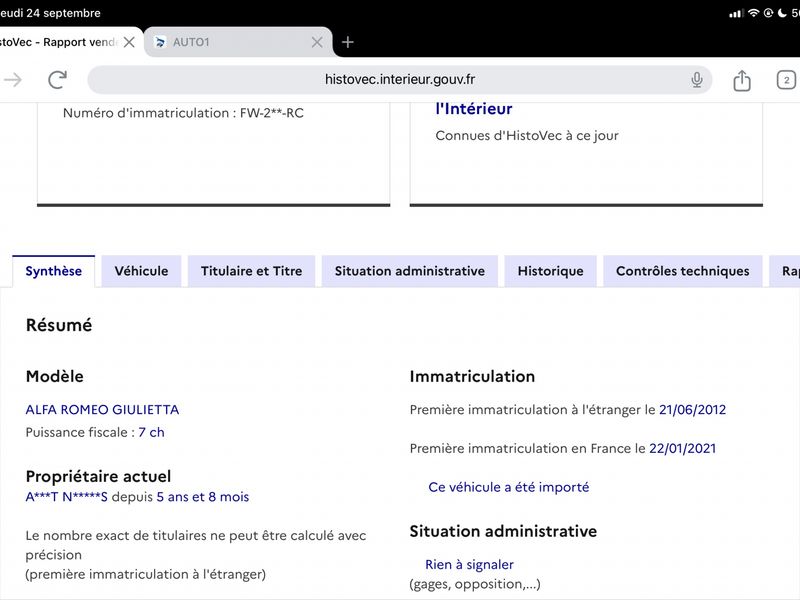Tap the forward navigation arrow
800x600 pixels.
[x=13, y=80]
